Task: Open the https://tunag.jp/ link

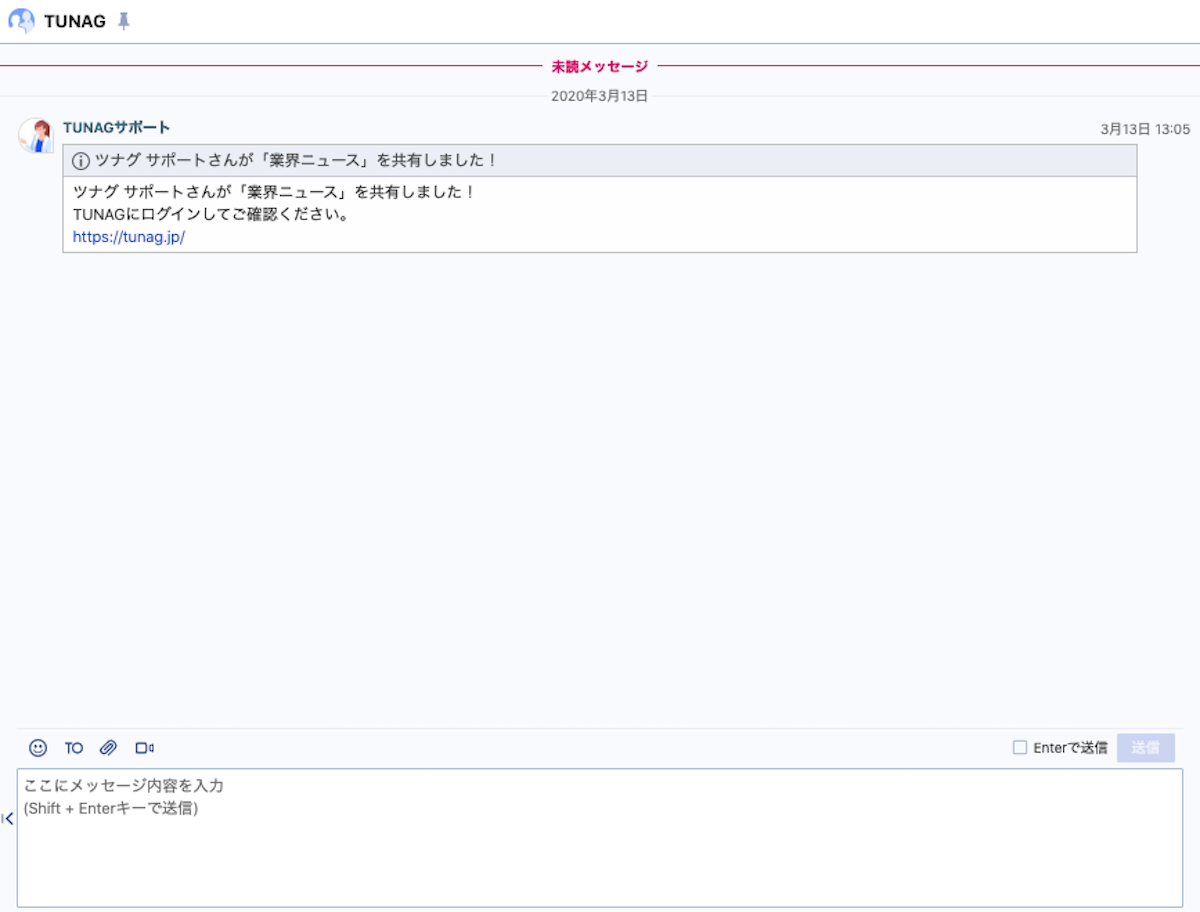Action: coord(129,237)
